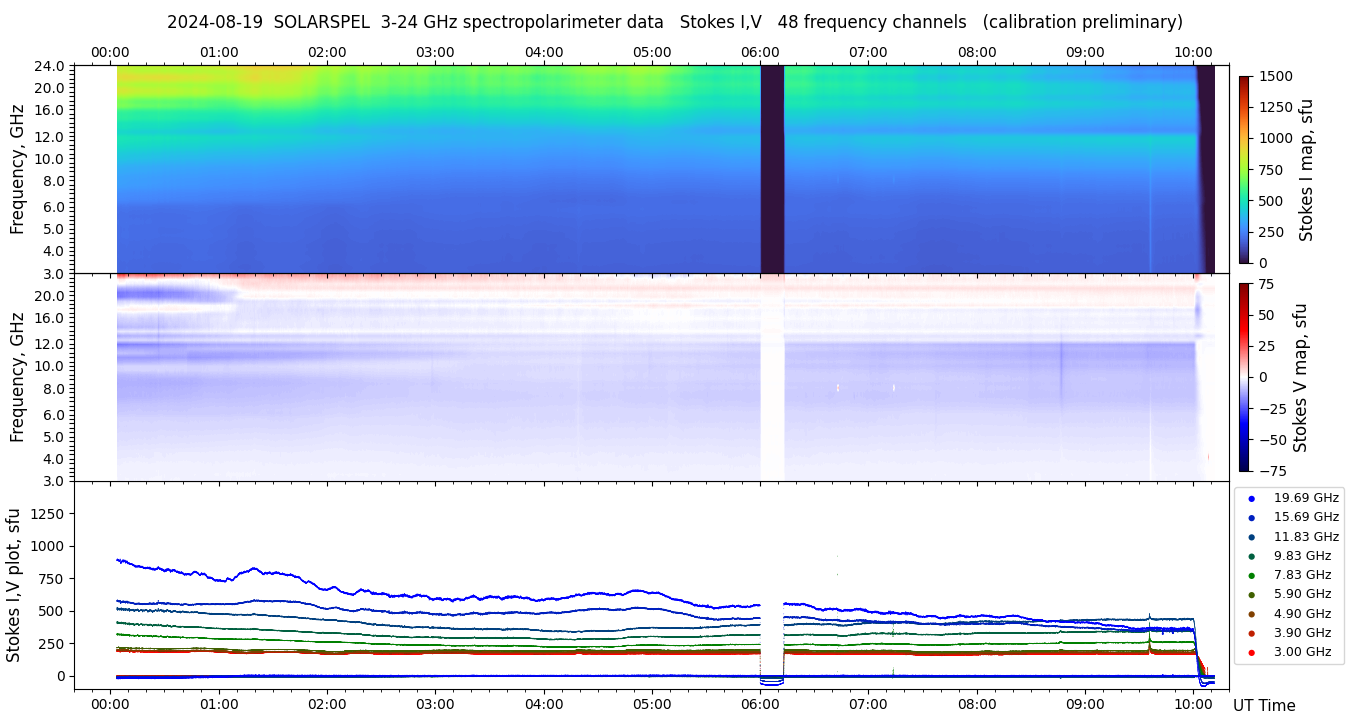The width and height of the screenshot is (1350, 725).
Task: Click the 05:00 tick label on the bottom axis
Action: point(652,704)
